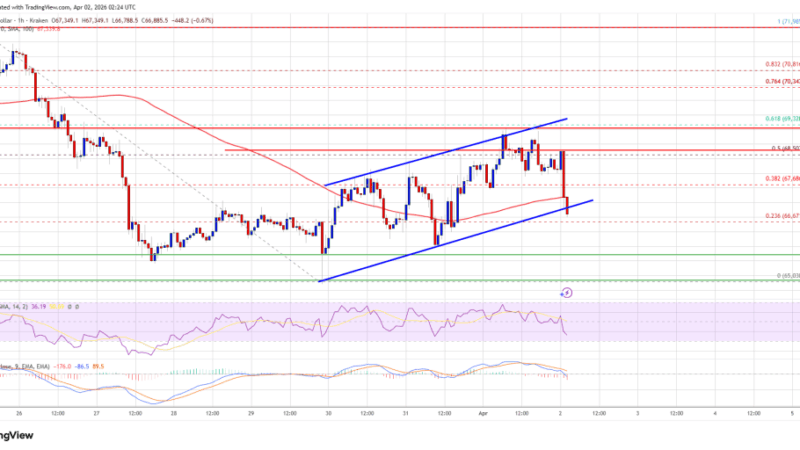Image resolution: width=800 pixels, height=450 pixels.
Task: Click the date label 30 on time axis
Action: (x=329, y=413)
